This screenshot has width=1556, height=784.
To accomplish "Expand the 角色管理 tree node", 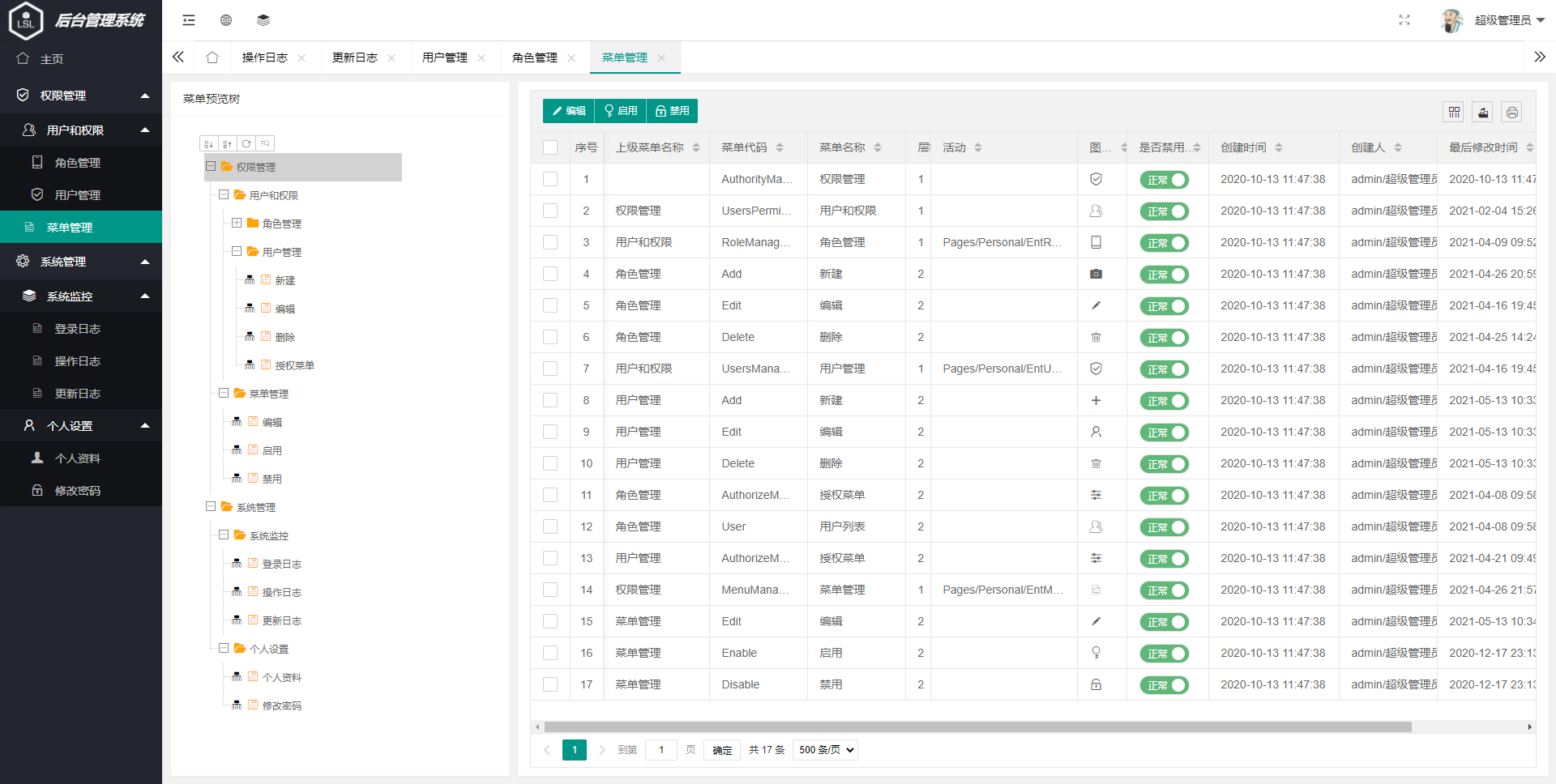I will (237, 223).
